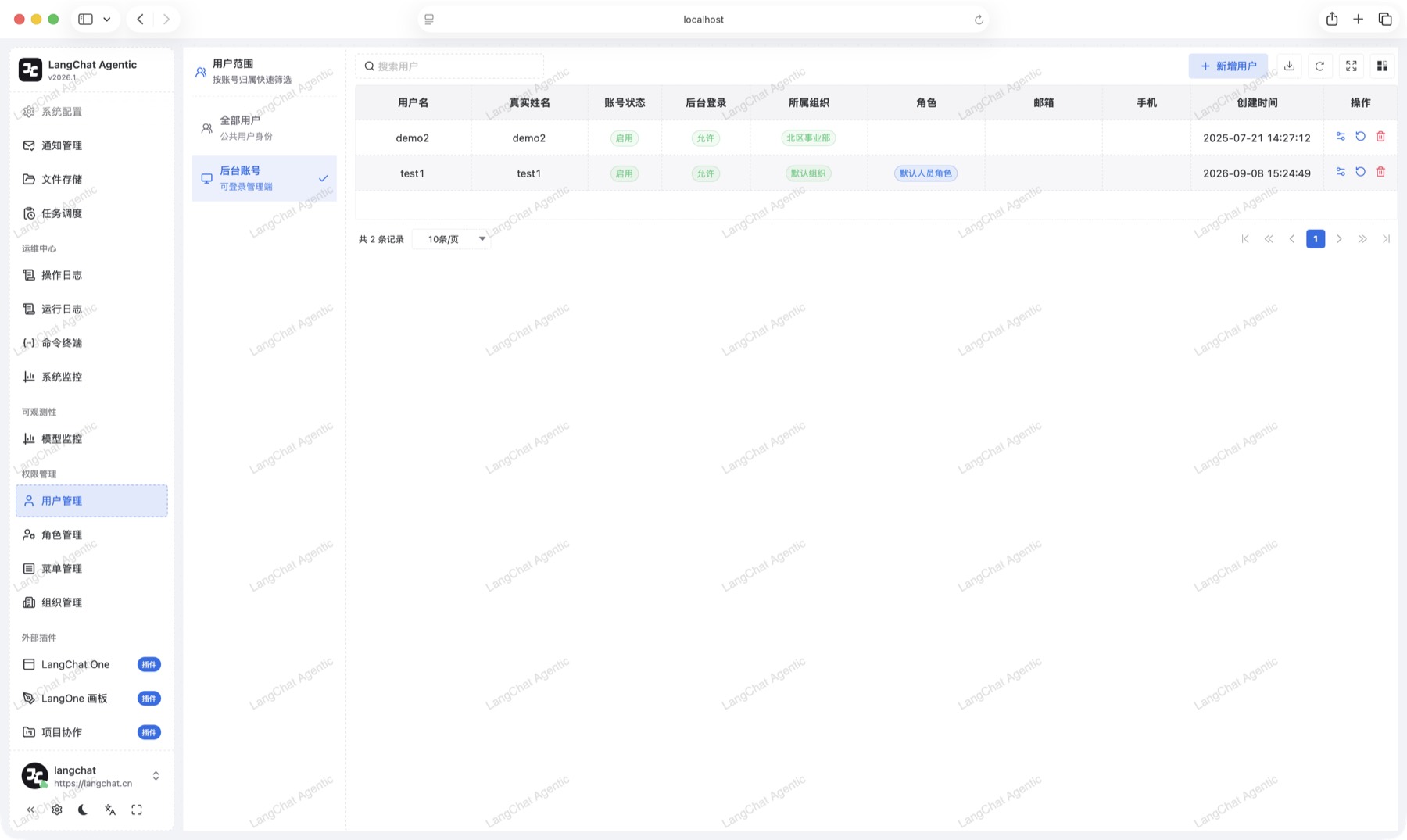Focus the 搜索用户 search field
Screen dimensions: 1407x840
click(449, 66)
